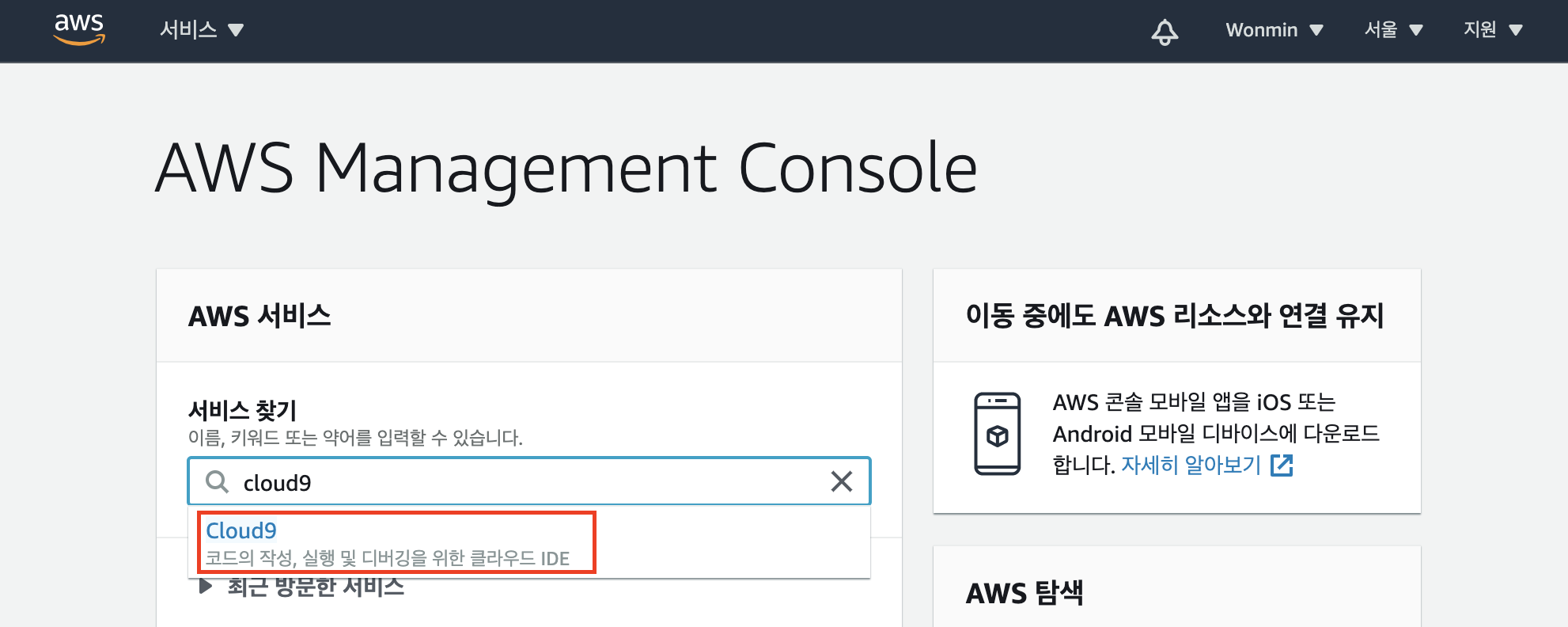Click into the cloud9 service search field
The width and height of the screenshot is (1568, 627).
529,481
